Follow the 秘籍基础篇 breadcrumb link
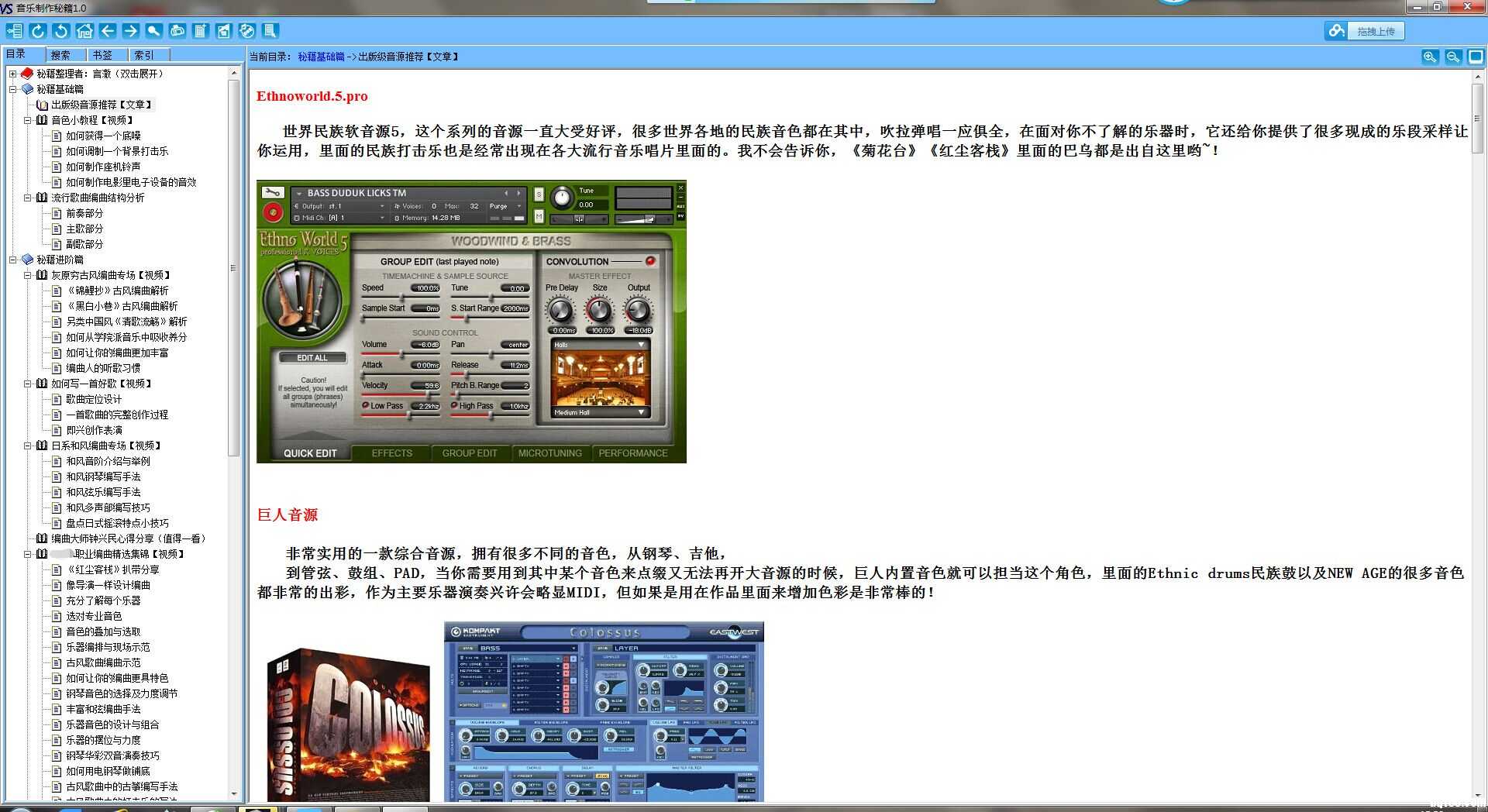 [x=321, y=57]
